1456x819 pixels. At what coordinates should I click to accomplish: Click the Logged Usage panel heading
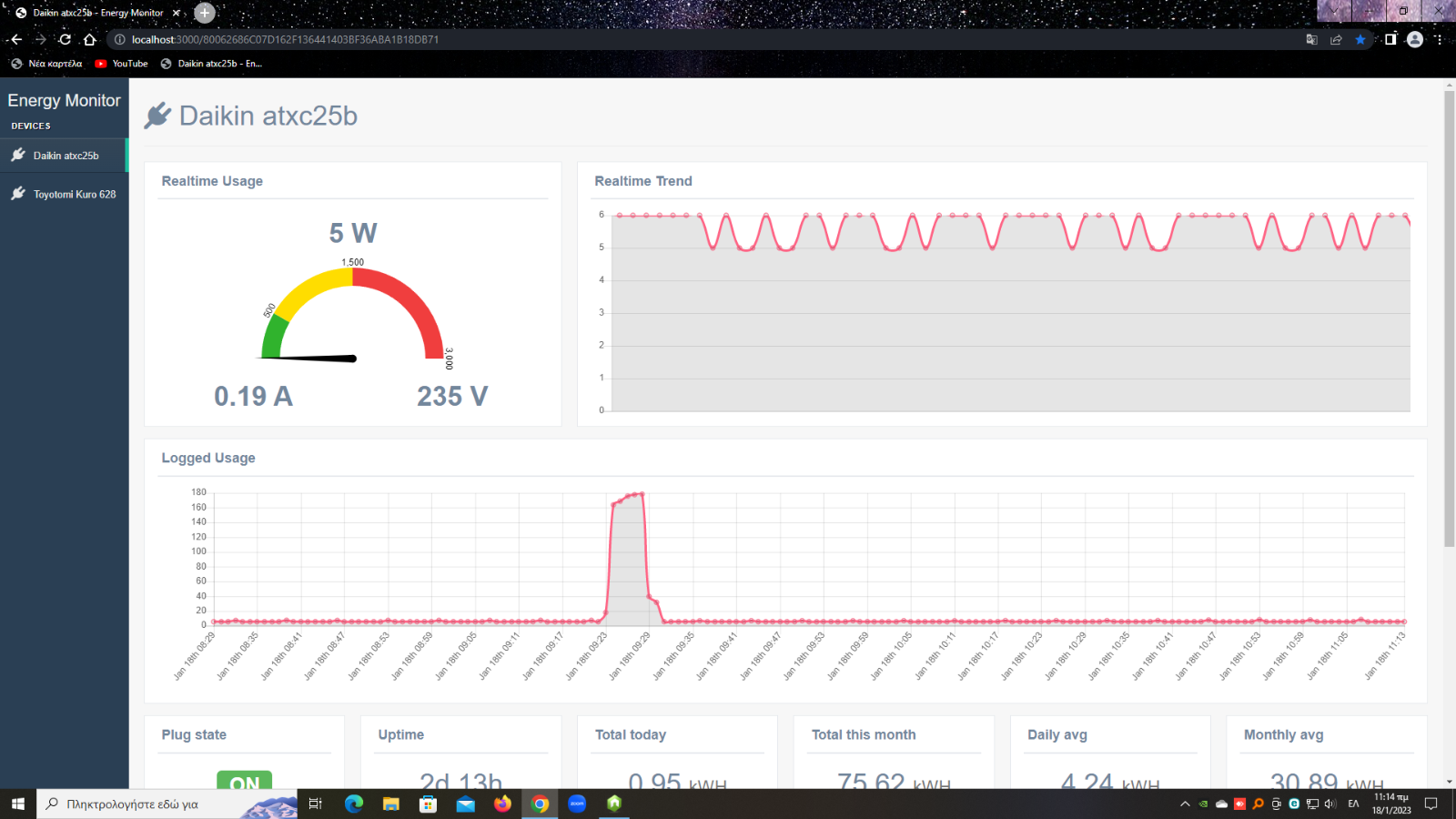[208, 458]
